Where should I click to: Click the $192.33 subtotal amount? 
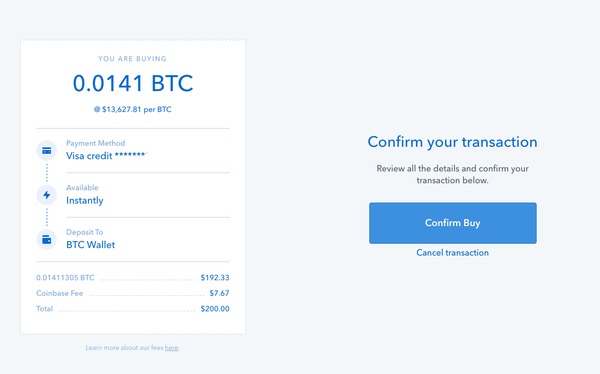point(215,278)
